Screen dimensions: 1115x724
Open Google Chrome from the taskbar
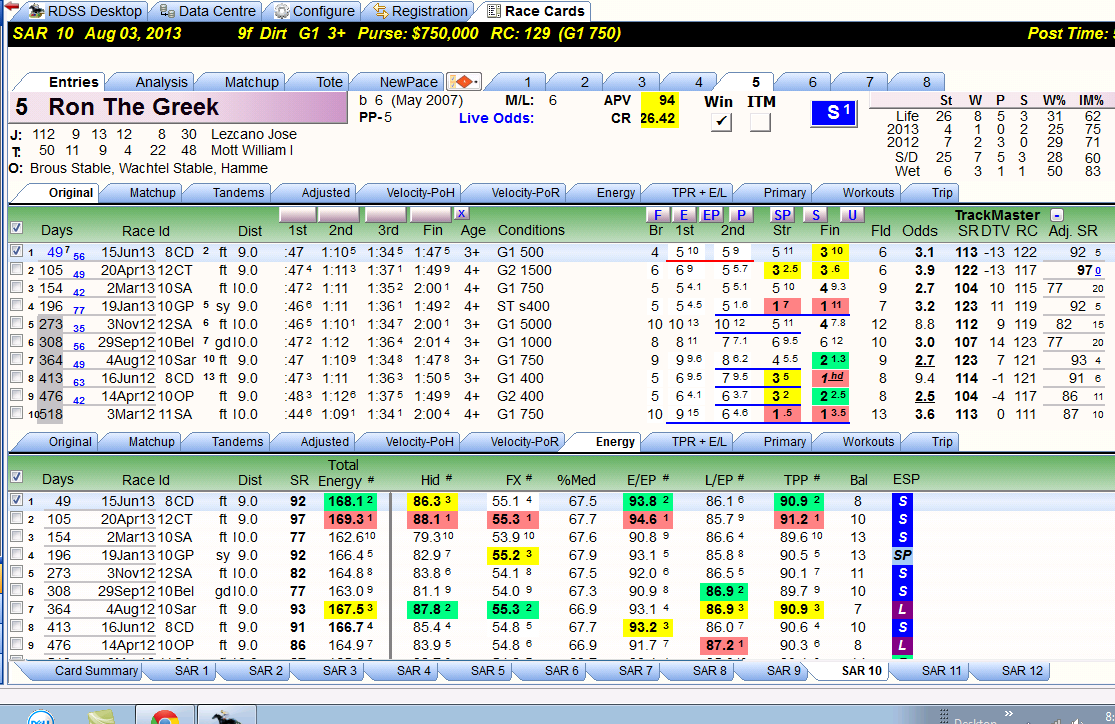(x=164, y=717)
